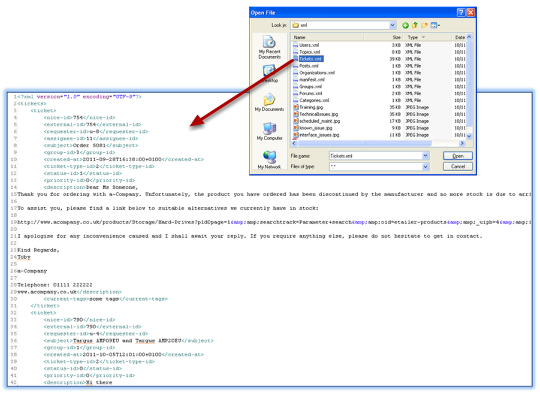Click the created-at 2011-09-28 line in editor

124,159
